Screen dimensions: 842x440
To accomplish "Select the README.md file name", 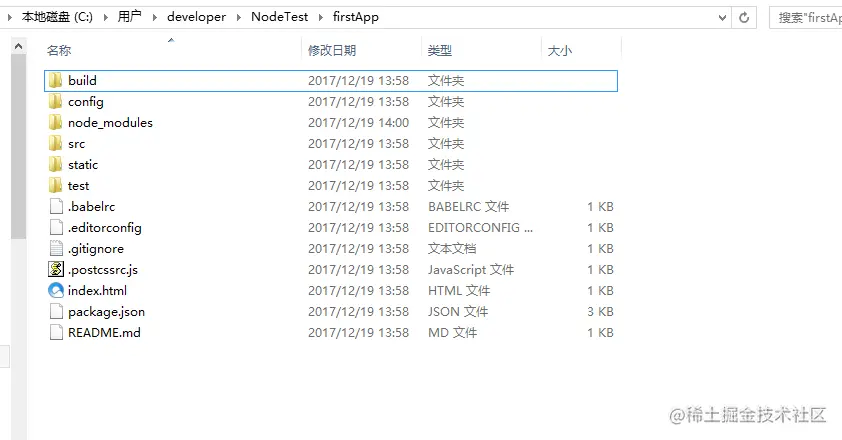I will pos(104,333).
